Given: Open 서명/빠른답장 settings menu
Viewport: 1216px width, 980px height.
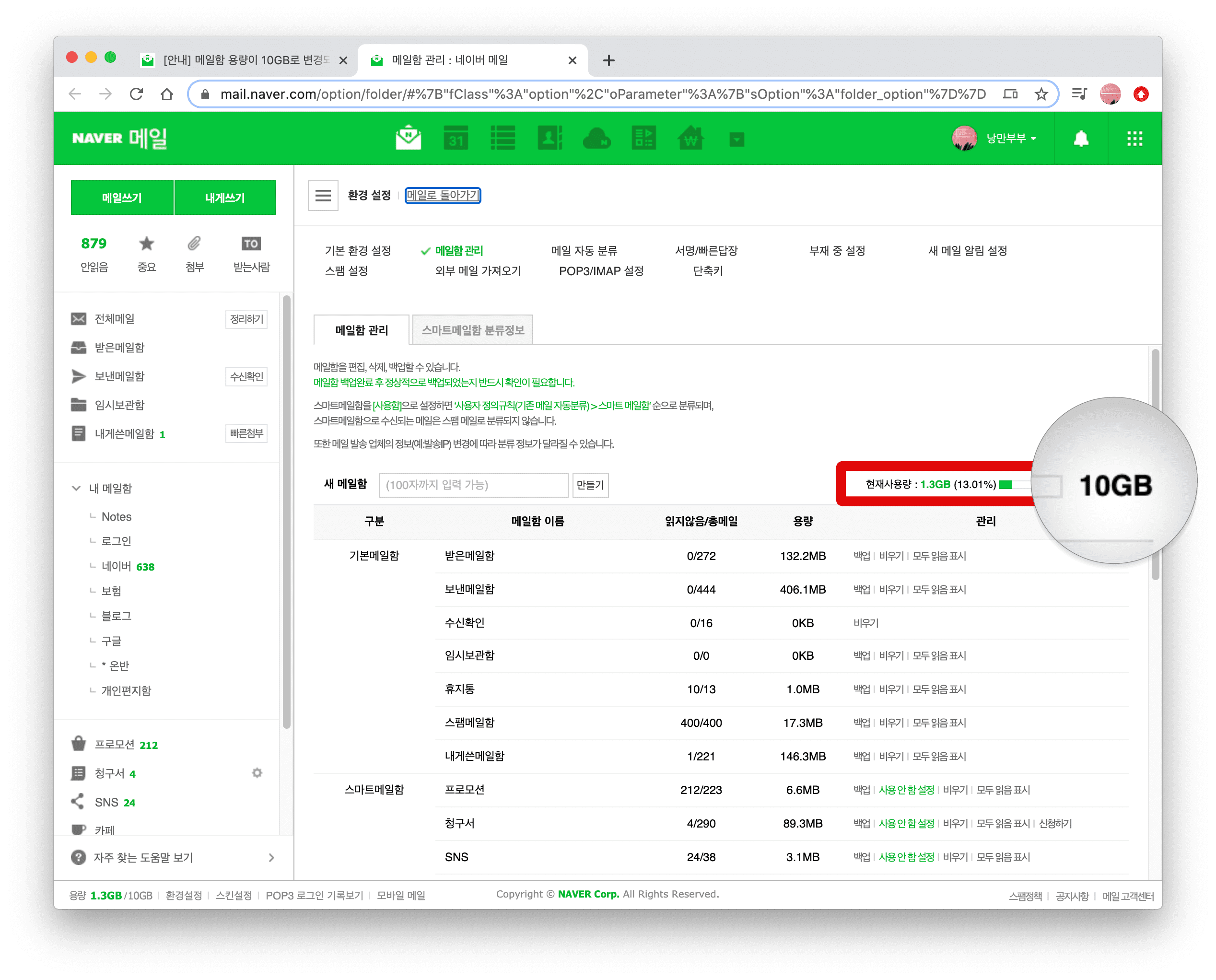Looking at the screenshot, I should click(x=706, y=251).
